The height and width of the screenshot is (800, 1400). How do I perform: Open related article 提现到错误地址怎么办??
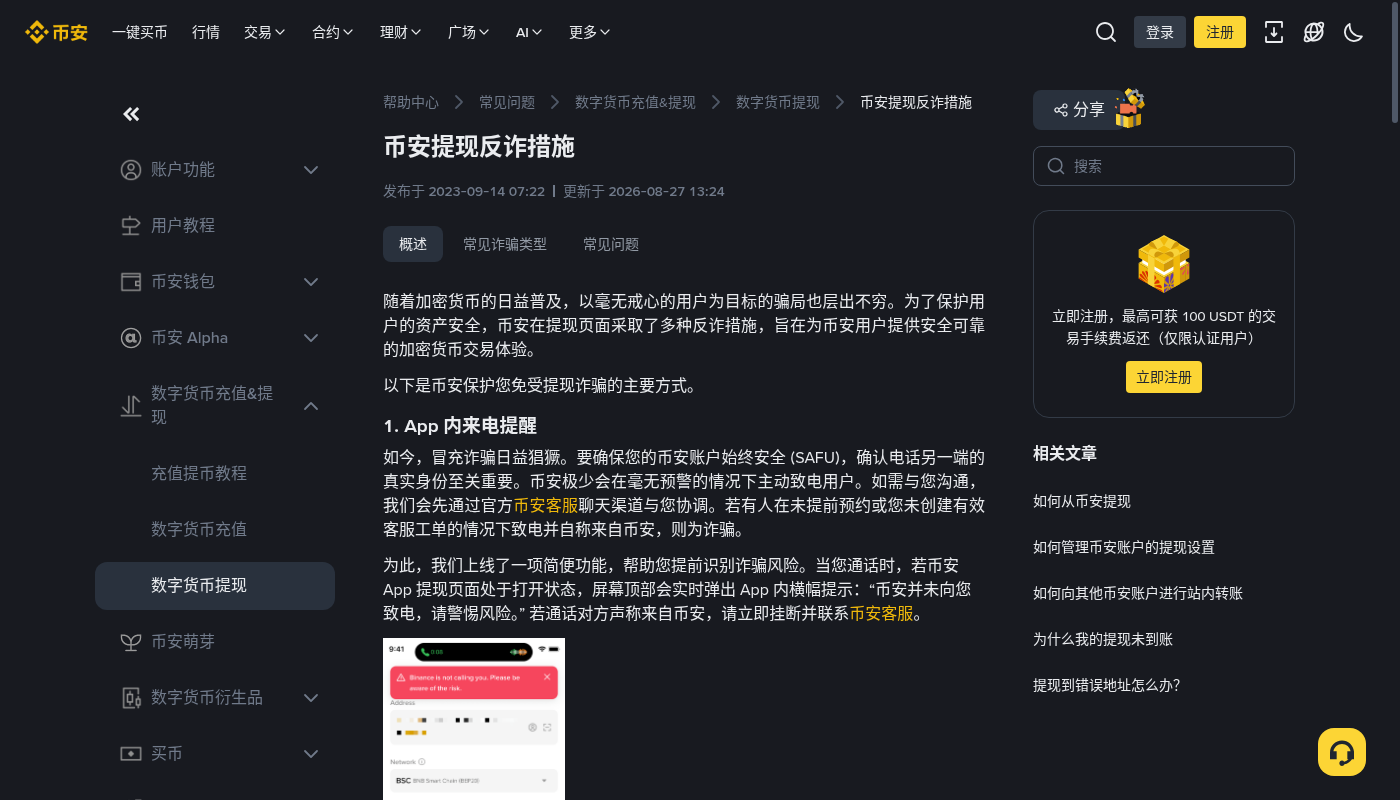[x=1107, y=685]
